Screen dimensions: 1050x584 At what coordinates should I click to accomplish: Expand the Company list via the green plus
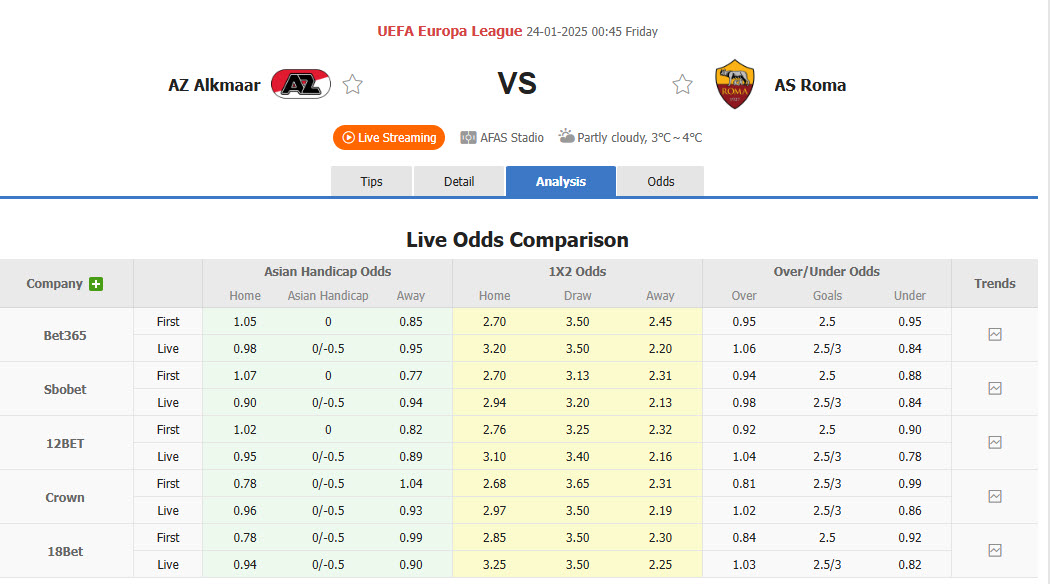(95, 284)
